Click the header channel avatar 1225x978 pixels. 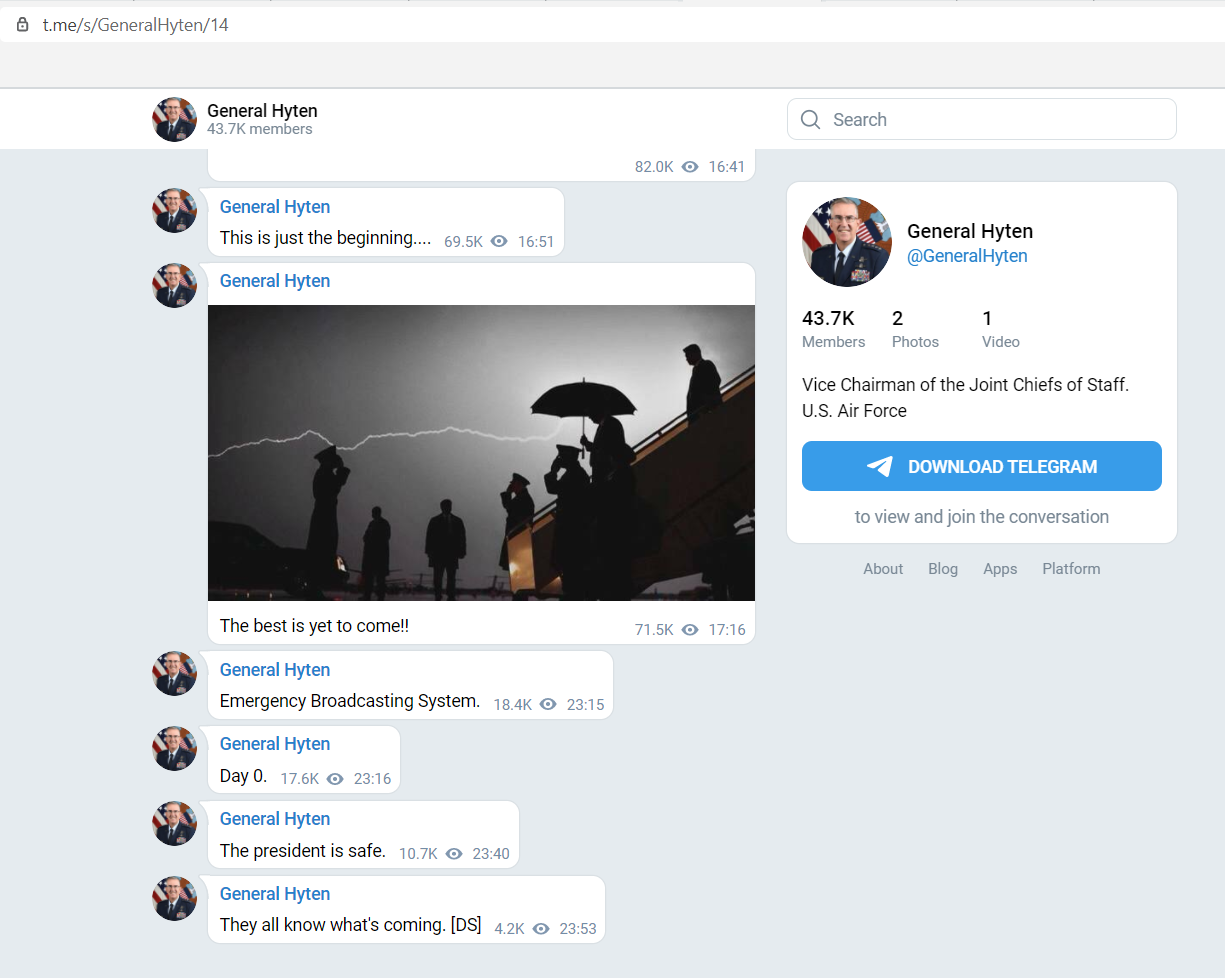174,119
